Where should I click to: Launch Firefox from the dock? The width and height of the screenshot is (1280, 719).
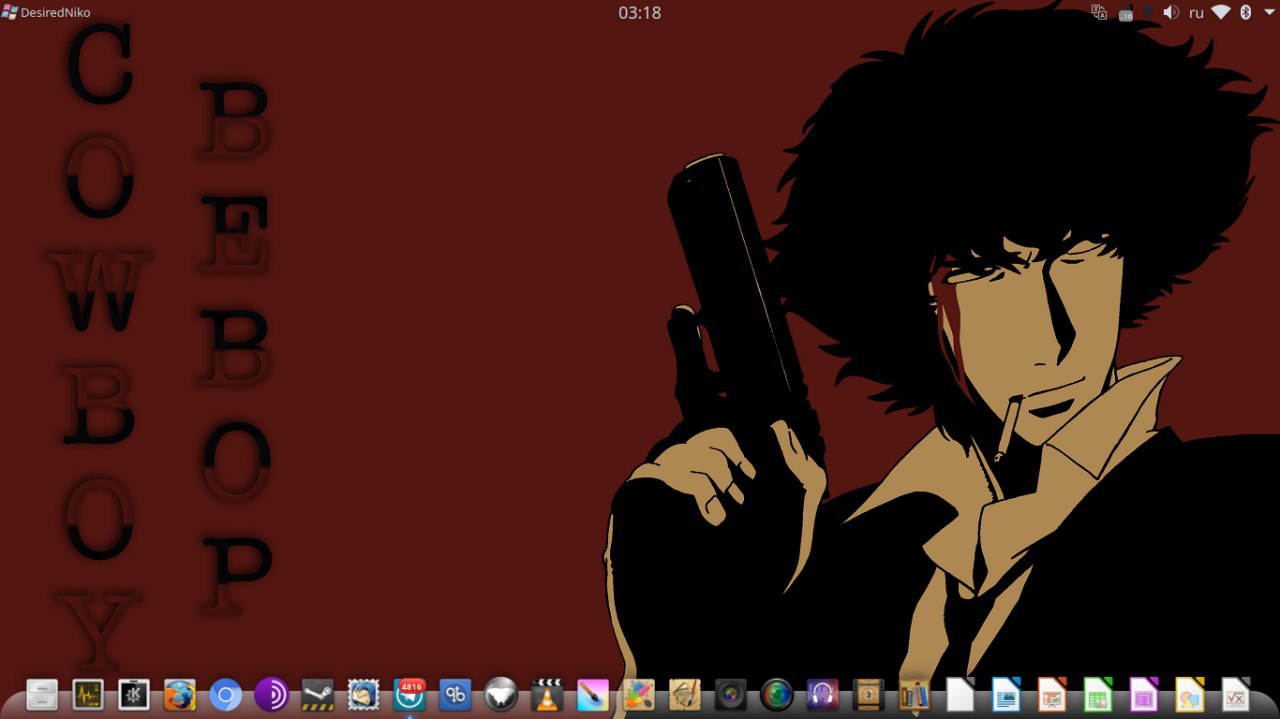[x=180, y=694]
